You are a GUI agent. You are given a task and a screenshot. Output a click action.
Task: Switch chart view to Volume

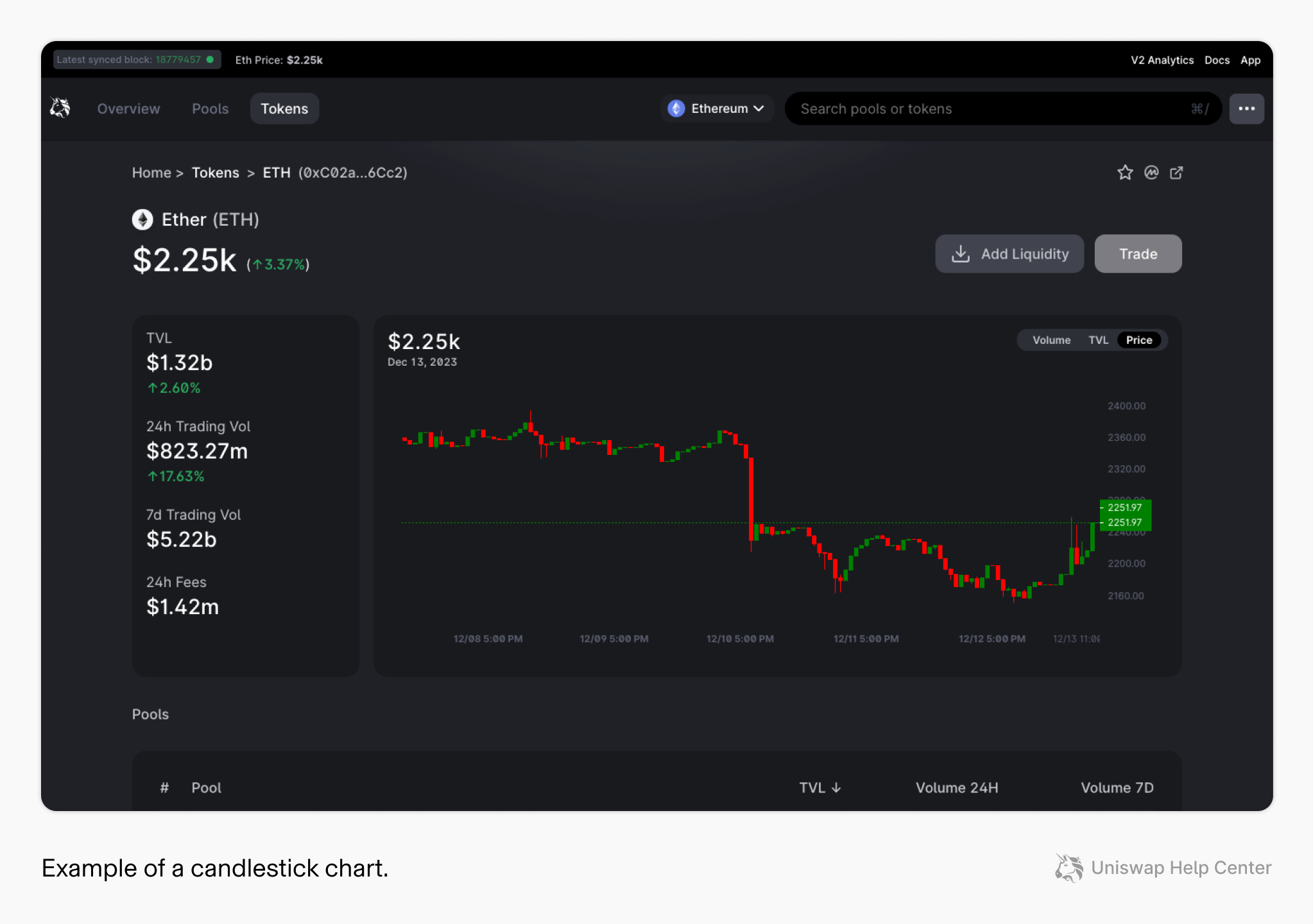(1050, 340)
